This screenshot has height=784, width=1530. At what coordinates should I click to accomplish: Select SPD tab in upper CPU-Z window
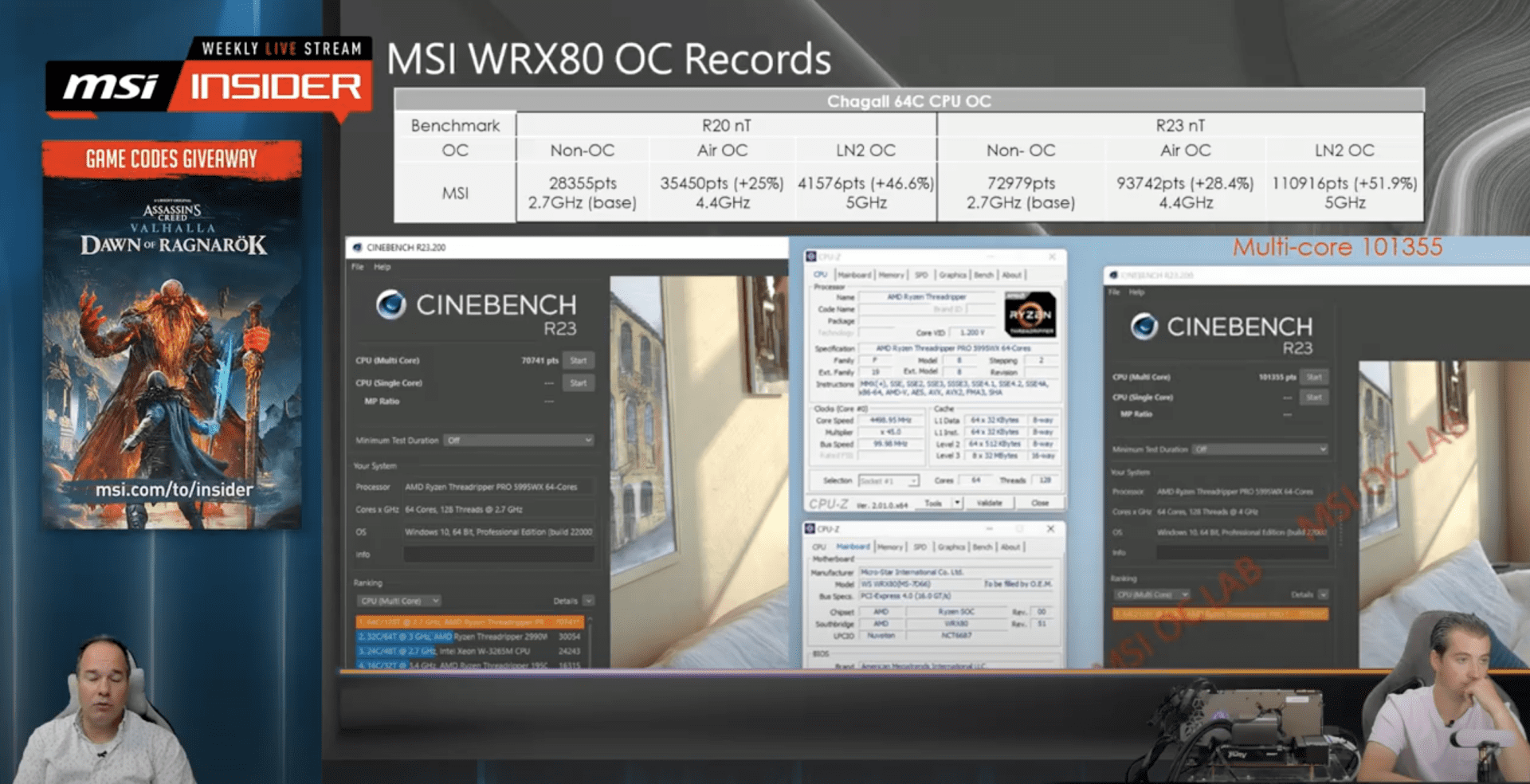tap(921, 275)
